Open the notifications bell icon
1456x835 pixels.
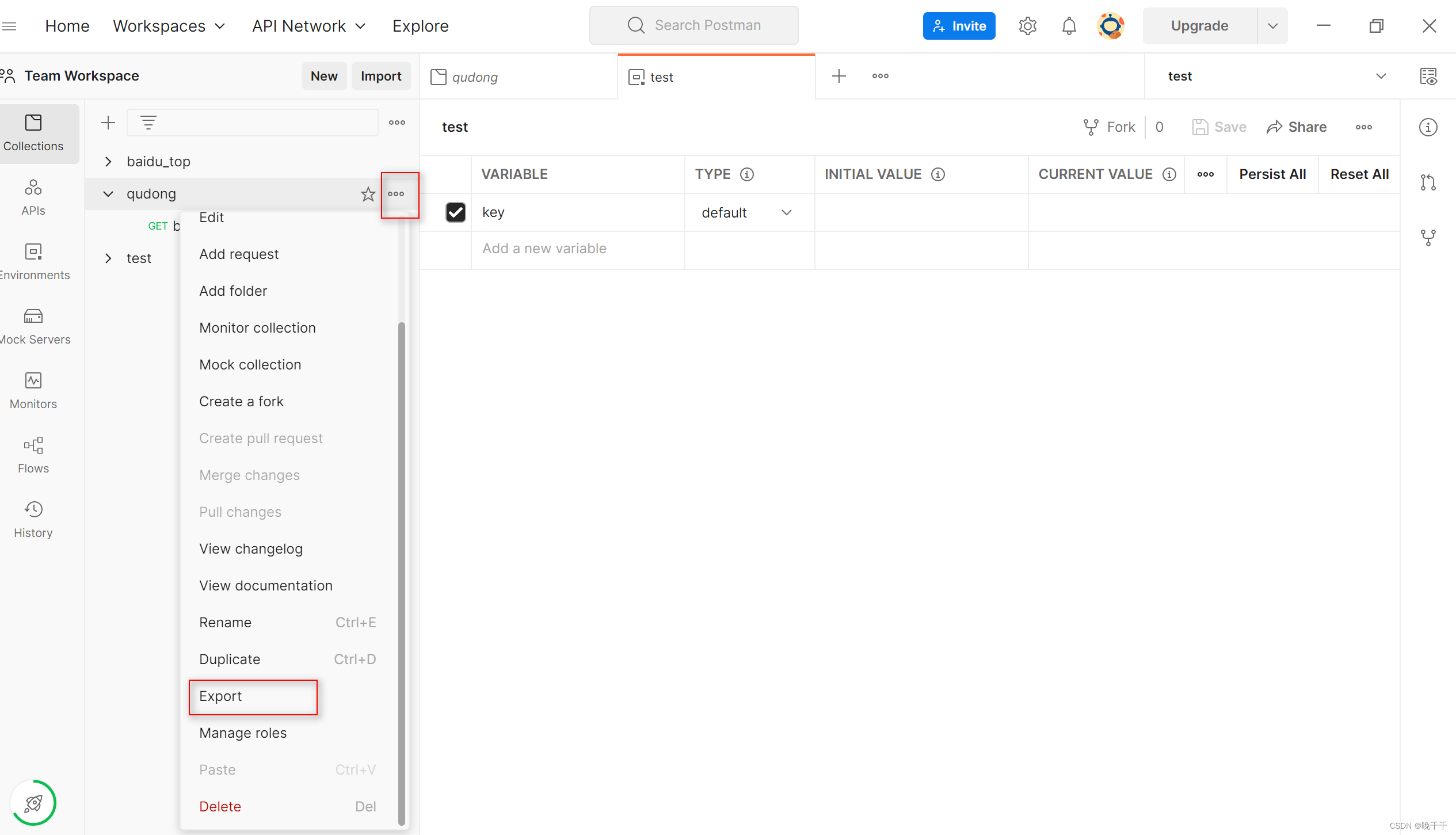coord(1069,26)
